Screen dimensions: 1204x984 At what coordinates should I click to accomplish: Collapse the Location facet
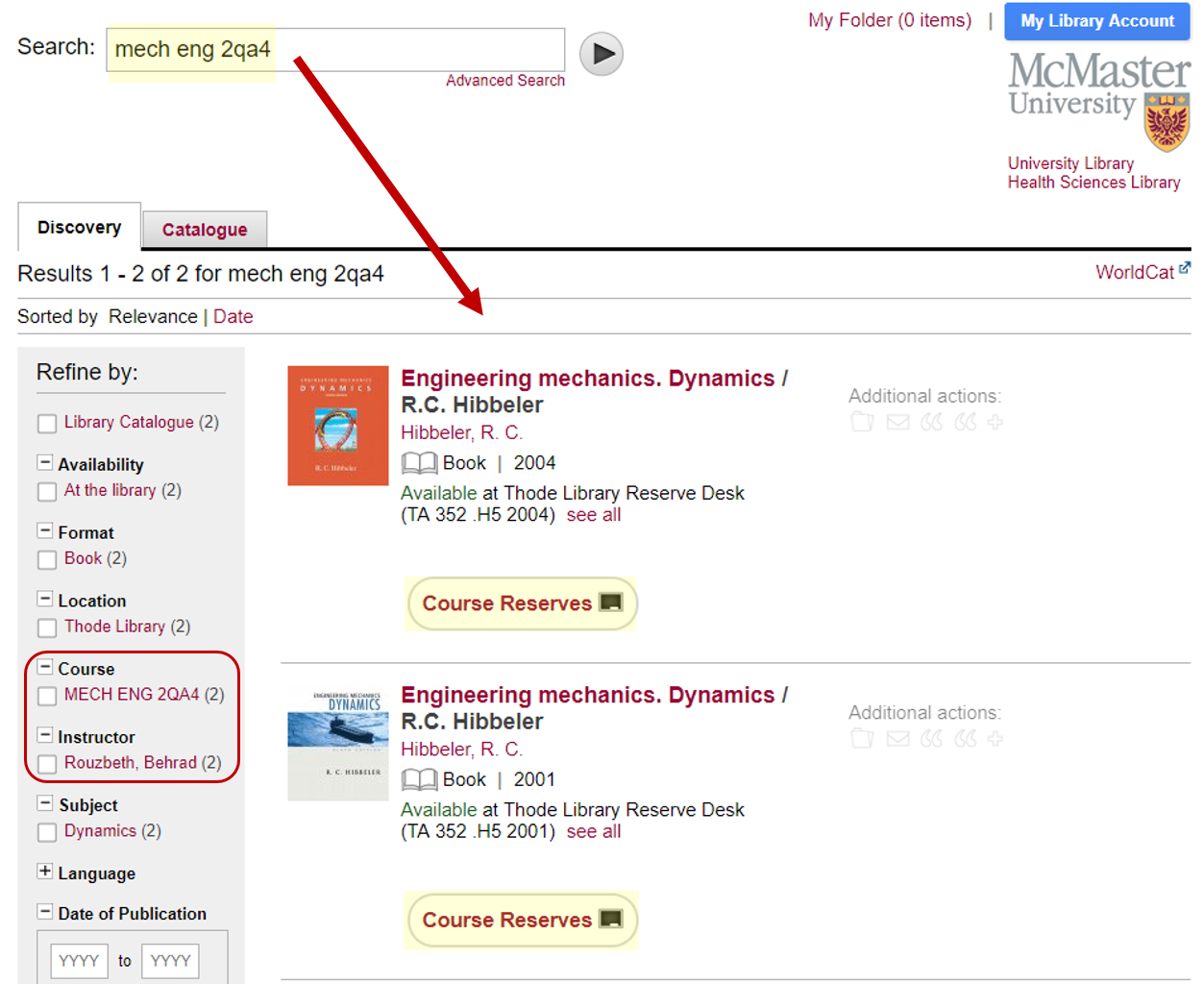[x=44, y=599]
